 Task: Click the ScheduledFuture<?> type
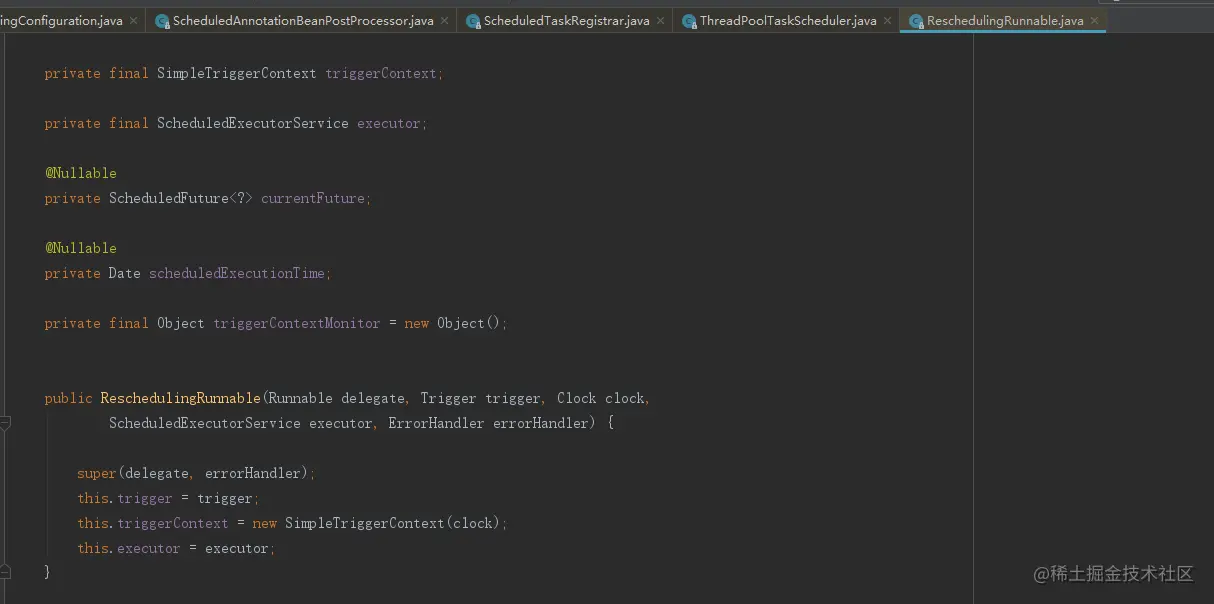(181, 198)
